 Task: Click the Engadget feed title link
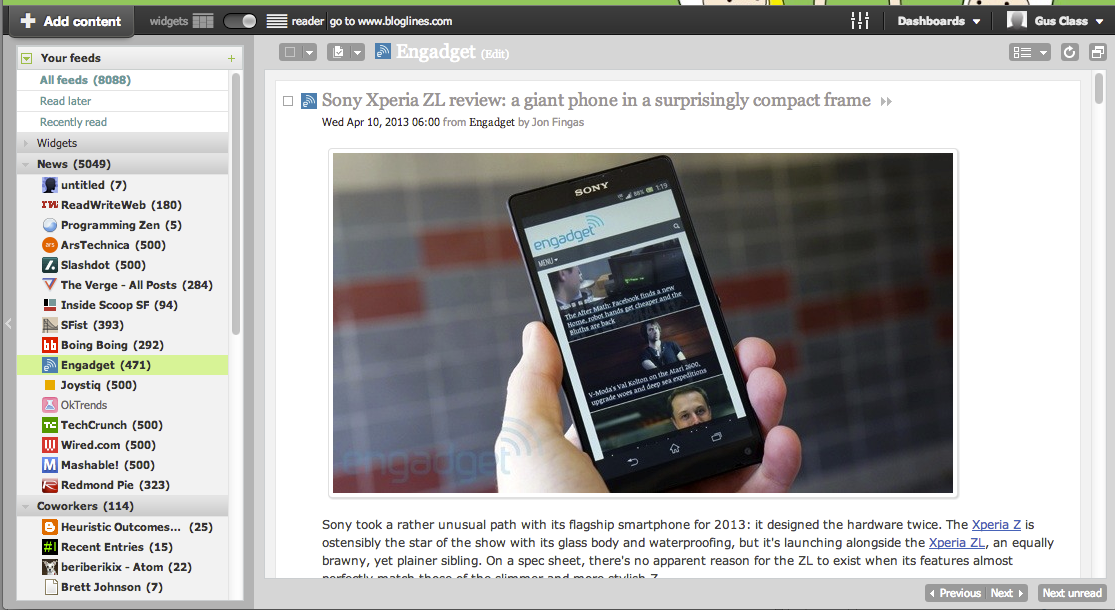(435, 52)
